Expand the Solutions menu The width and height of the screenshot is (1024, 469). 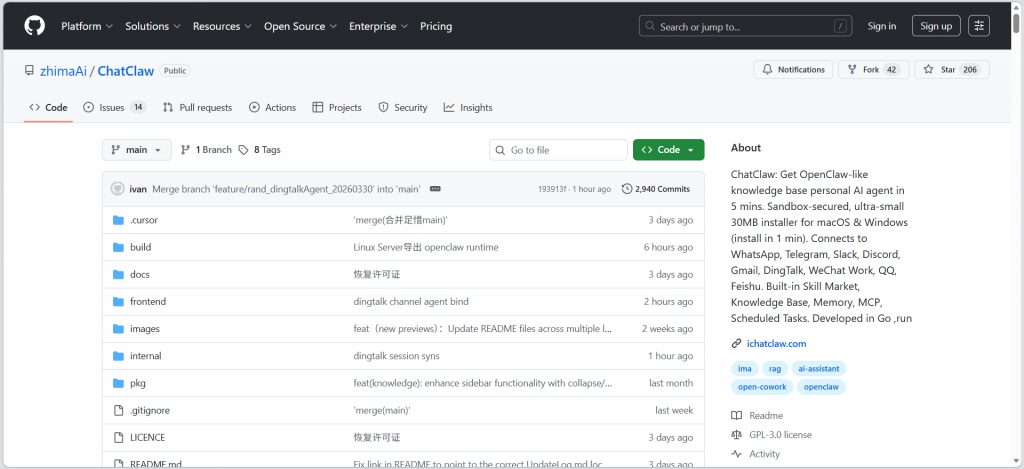(x=153, y=26)
